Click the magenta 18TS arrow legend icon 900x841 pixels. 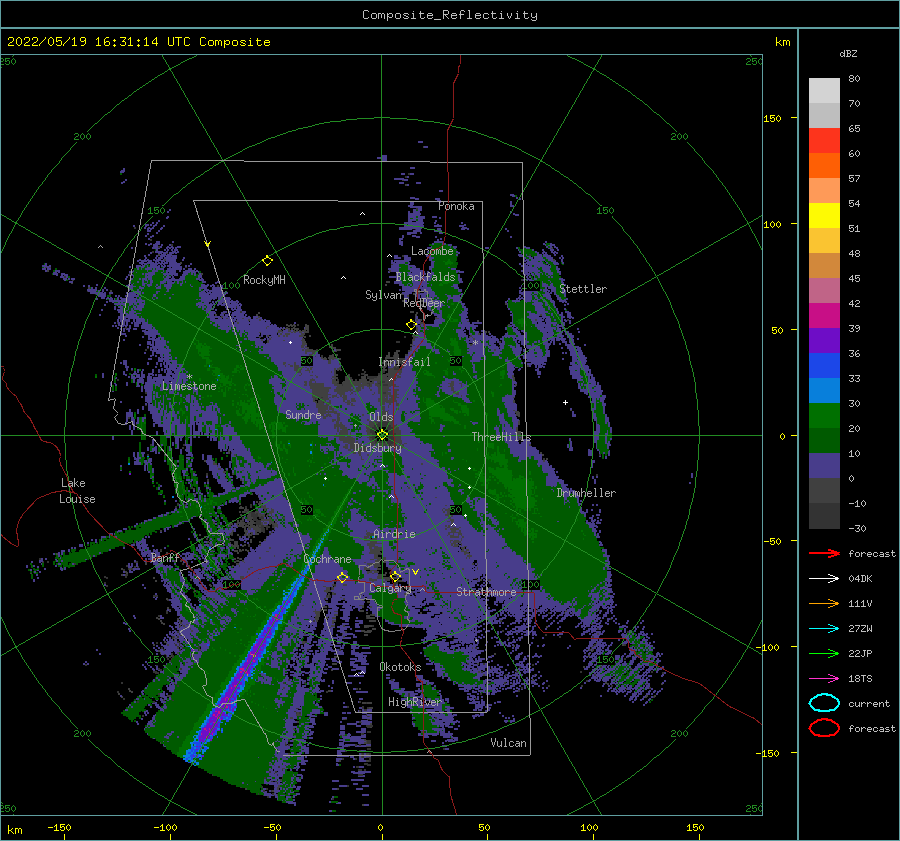[x=824, y=679]
